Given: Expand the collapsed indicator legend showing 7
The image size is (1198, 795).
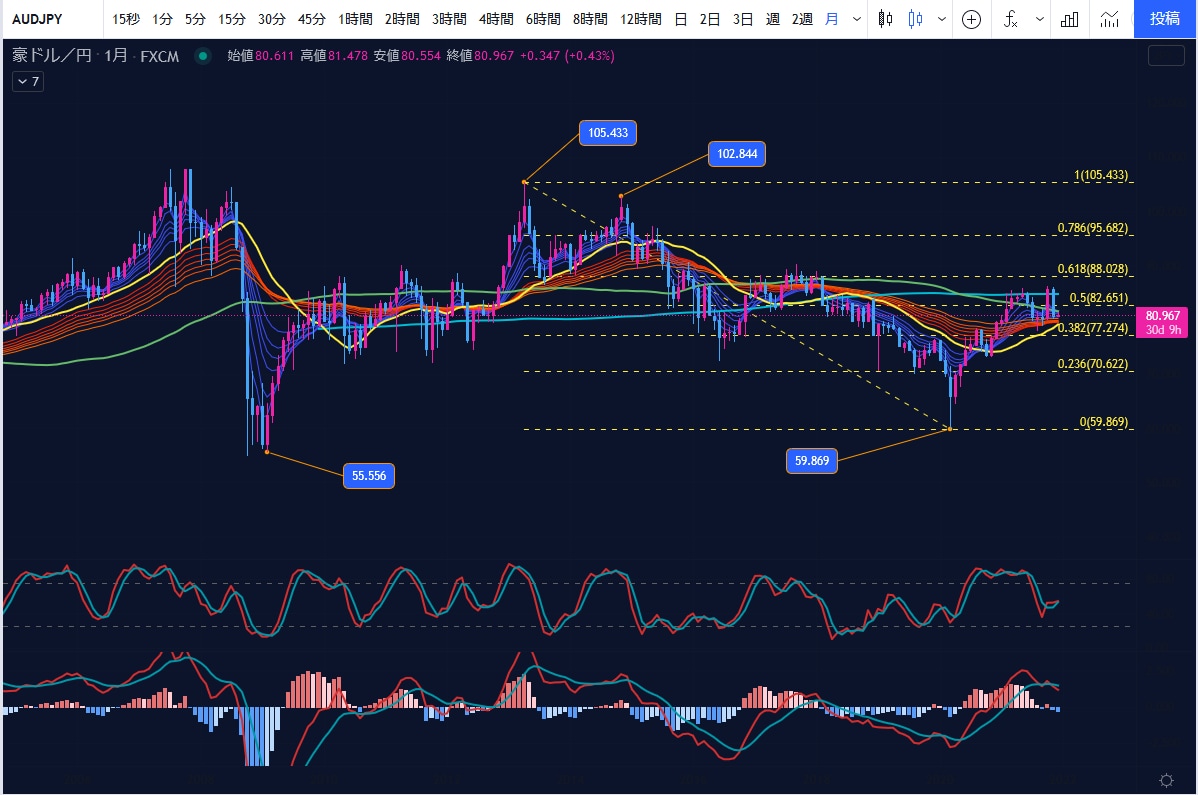Looking at the screenshot, I should tap(28, 82).
